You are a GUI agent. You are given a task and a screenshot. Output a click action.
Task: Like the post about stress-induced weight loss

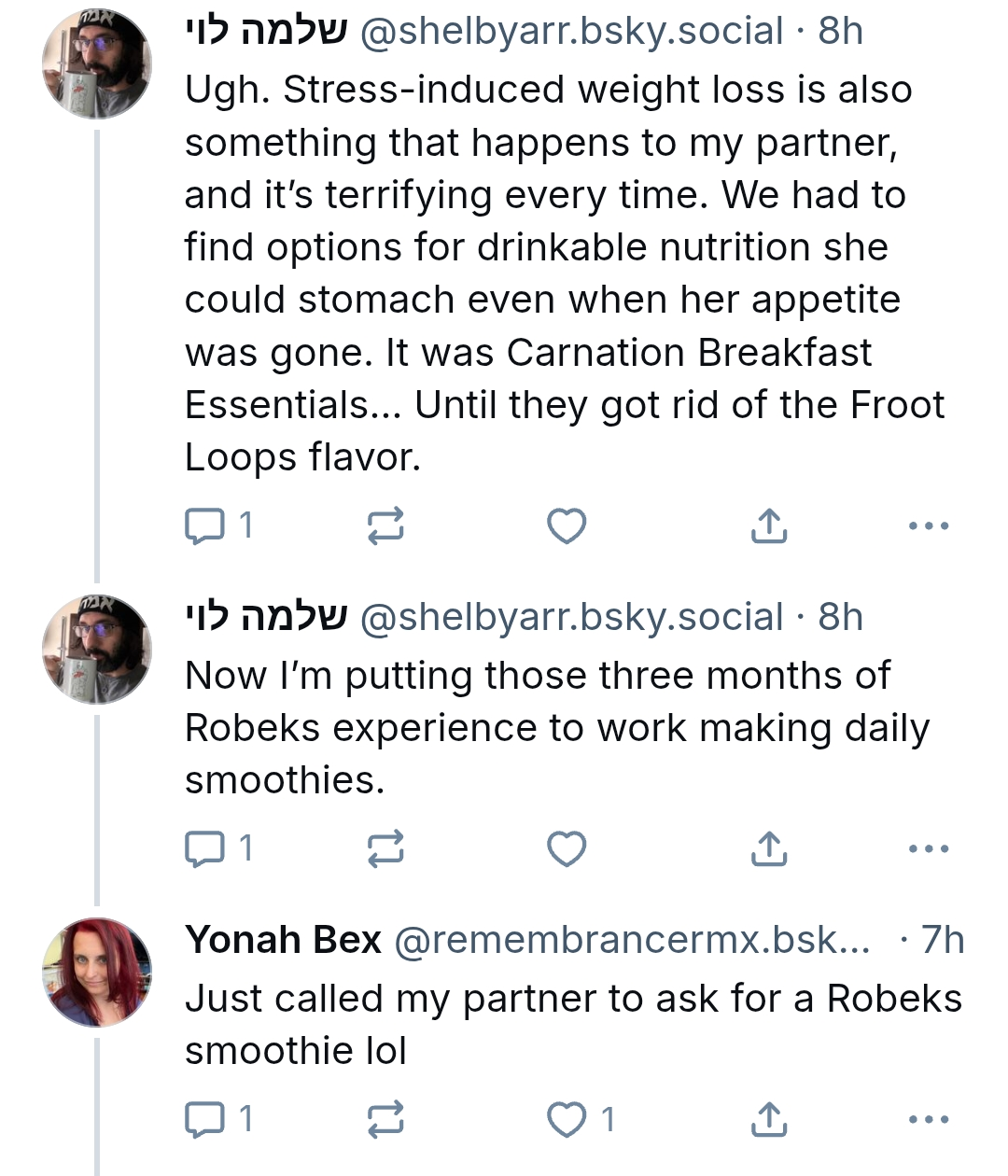click(x=567, y=526)
